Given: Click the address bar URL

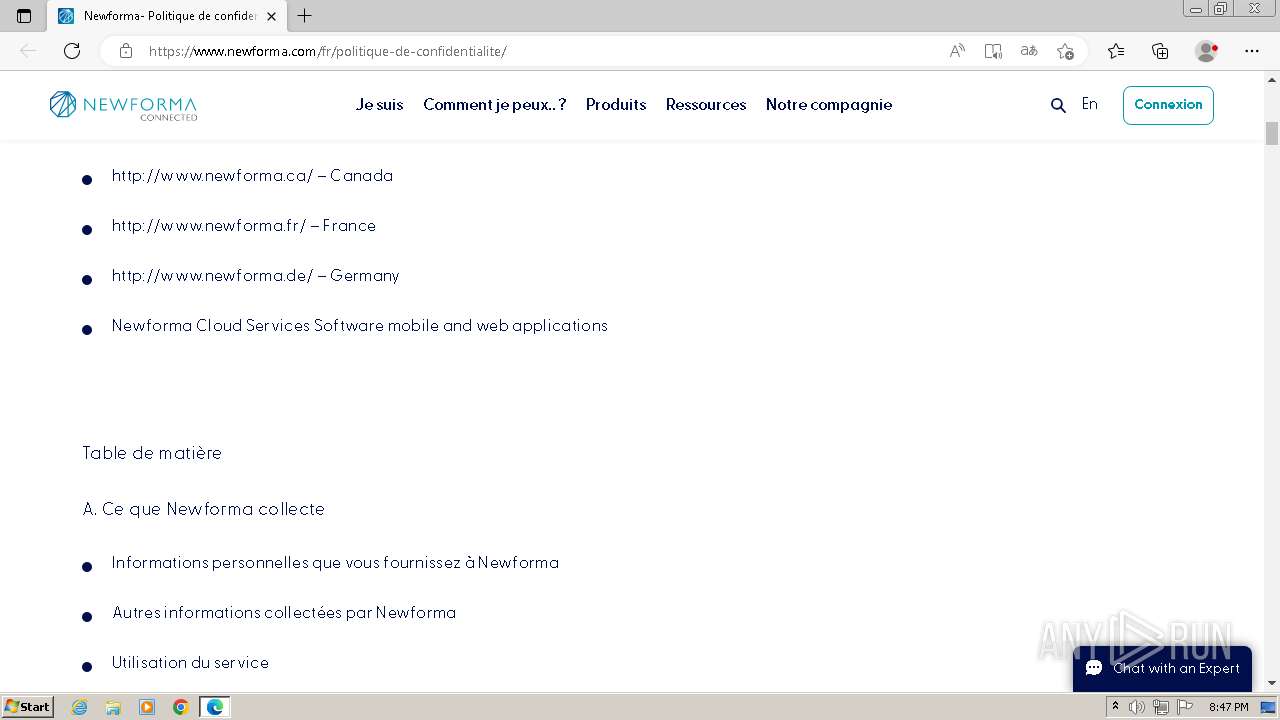Looking at the screenshot, I should point(328,51).
